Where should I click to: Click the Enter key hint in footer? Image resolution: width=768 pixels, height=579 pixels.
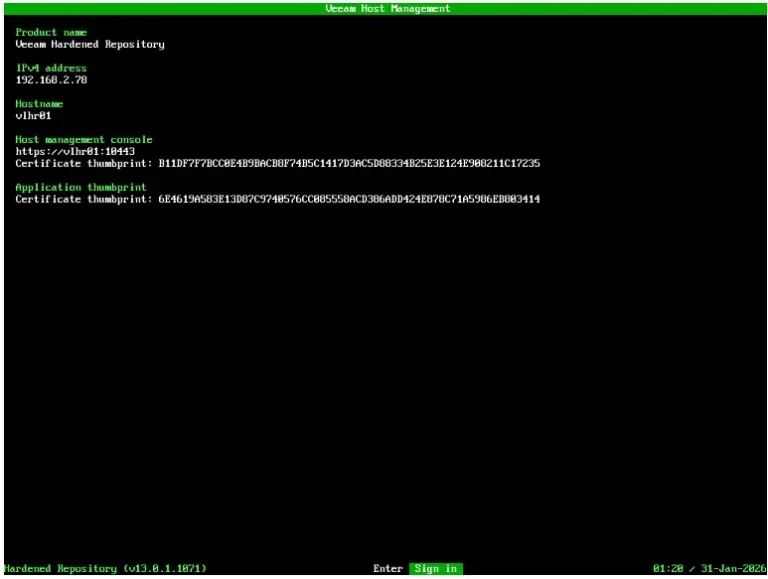coord(387,568)
